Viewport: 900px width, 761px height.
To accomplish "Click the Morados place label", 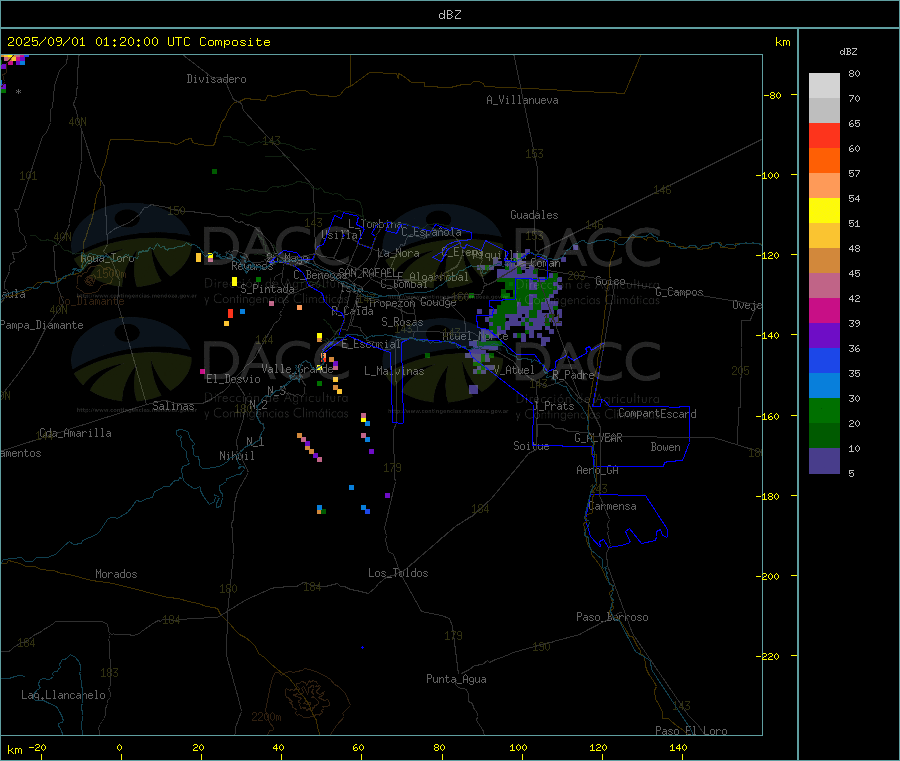I will (116, 574).
